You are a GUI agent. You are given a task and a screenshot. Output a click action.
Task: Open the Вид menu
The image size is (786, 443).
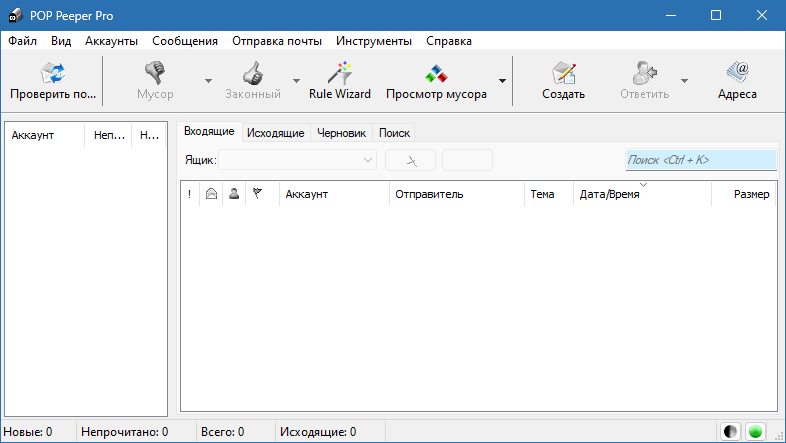[61, 41]
